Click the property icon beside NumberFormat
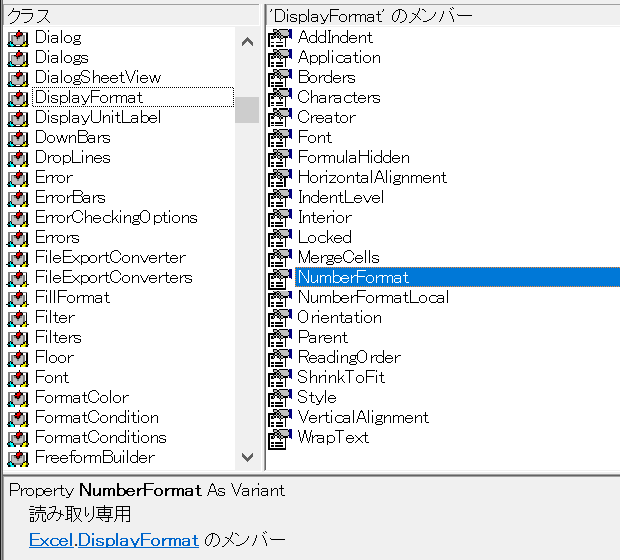The image size is (620, 560). pos(280,278)
